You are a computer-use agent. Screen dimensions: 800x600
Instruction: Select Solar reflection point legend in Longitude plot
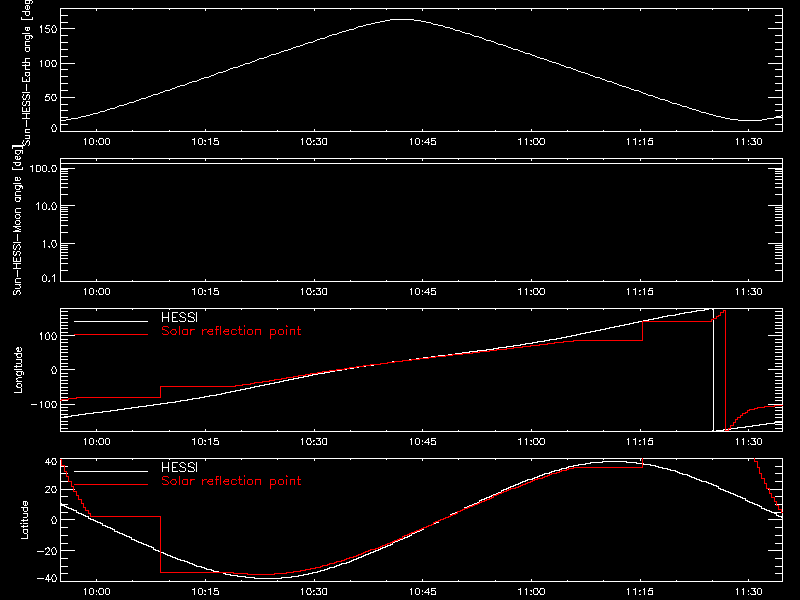click(x=231, y=331)
